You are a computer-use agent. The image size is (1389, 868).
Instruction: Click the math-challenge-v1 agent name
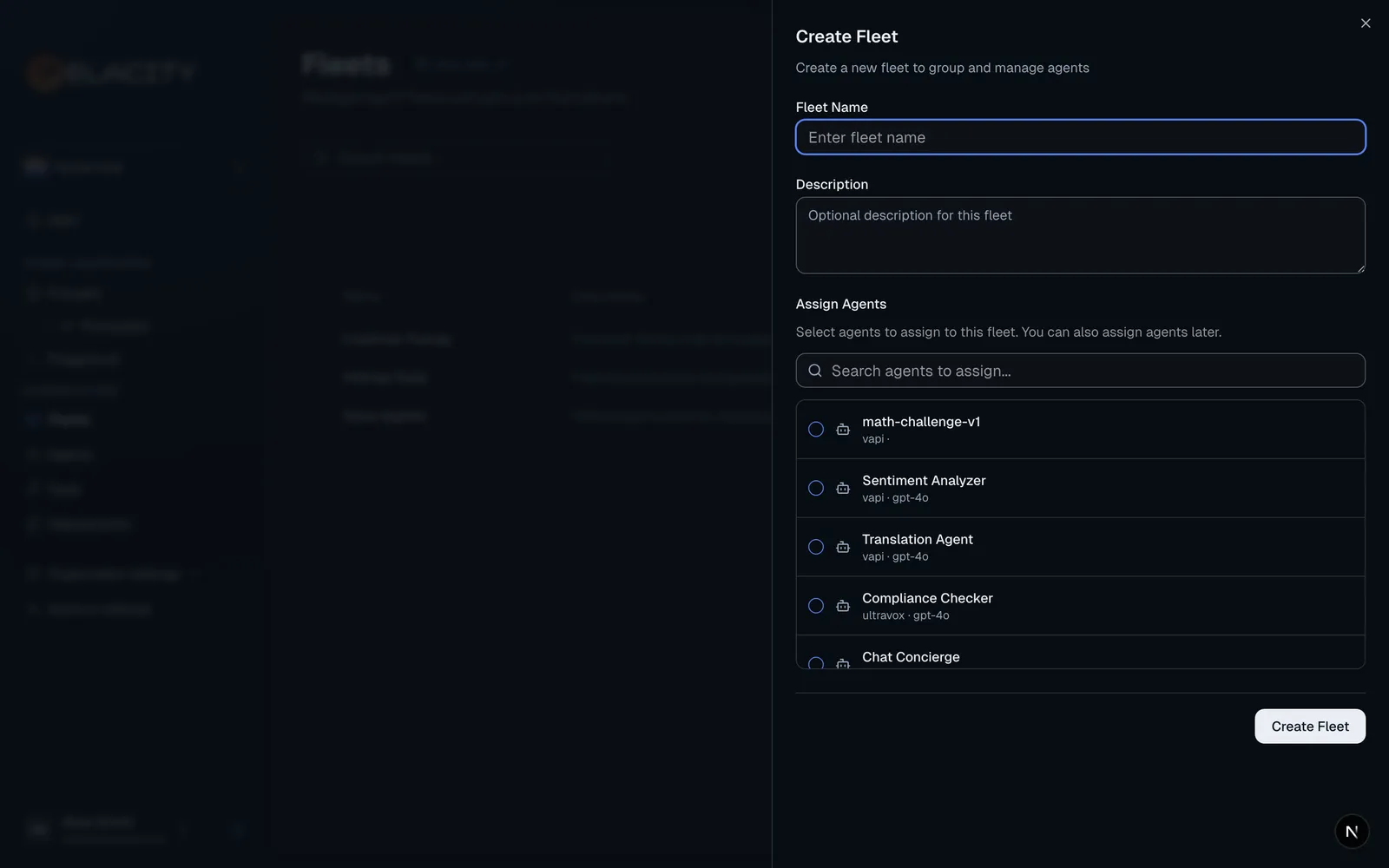(x=921, y=422)
